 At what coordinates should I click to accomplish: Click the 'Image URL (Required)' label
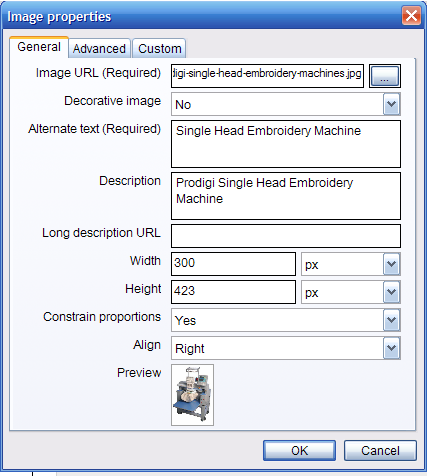tap(98, 73)
